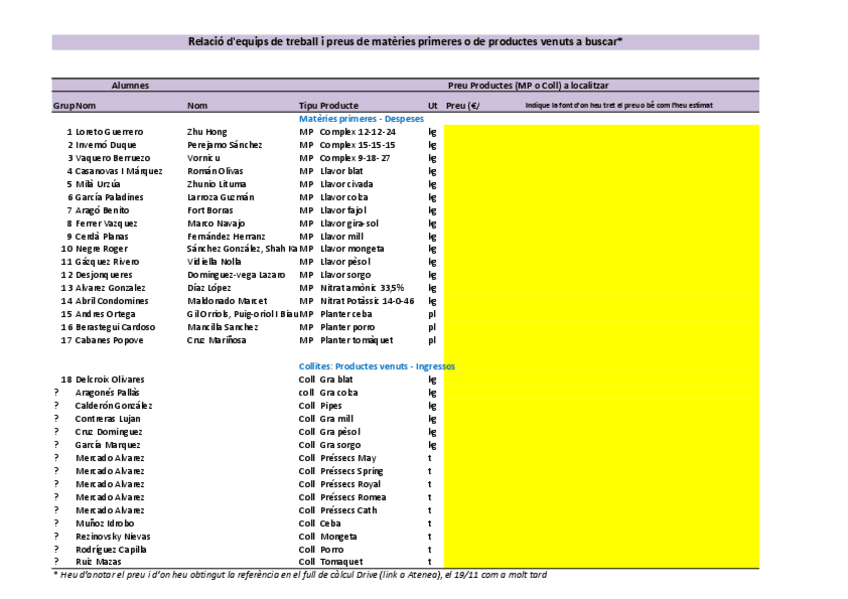Select the cell "Aragonés Pallàs"
The width and height of the screenshot is (848, 599).
click(x=107, y=392)
